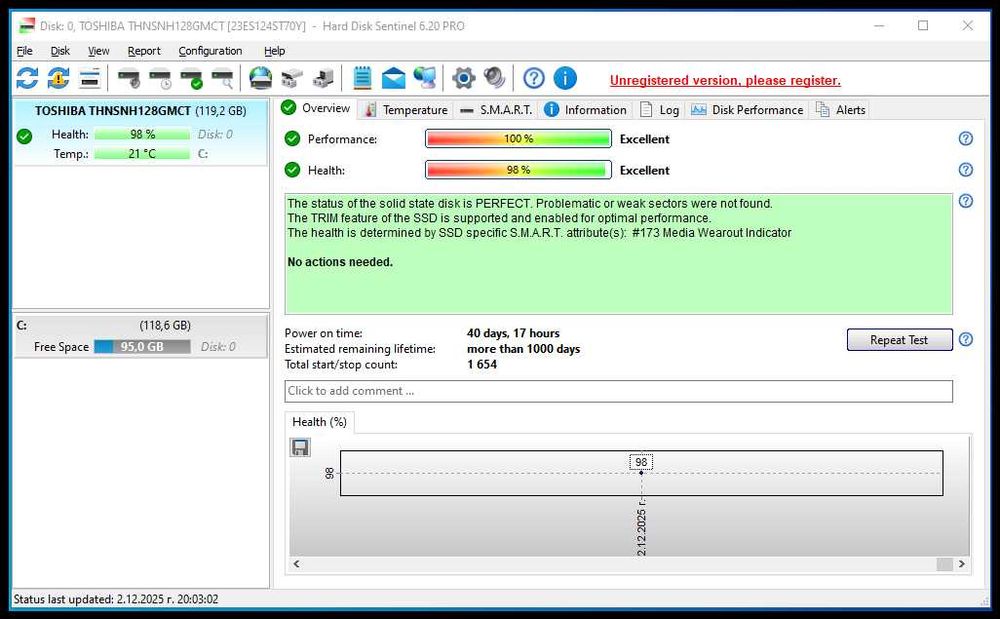Click the save floppy icon above health graph

tap(300, 448)
